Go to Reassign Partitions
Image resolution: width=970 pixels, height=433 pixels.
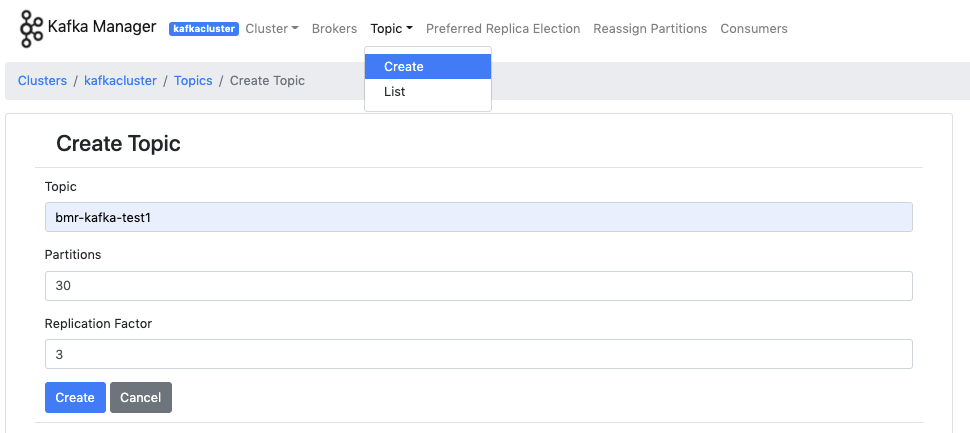point(650,28)
